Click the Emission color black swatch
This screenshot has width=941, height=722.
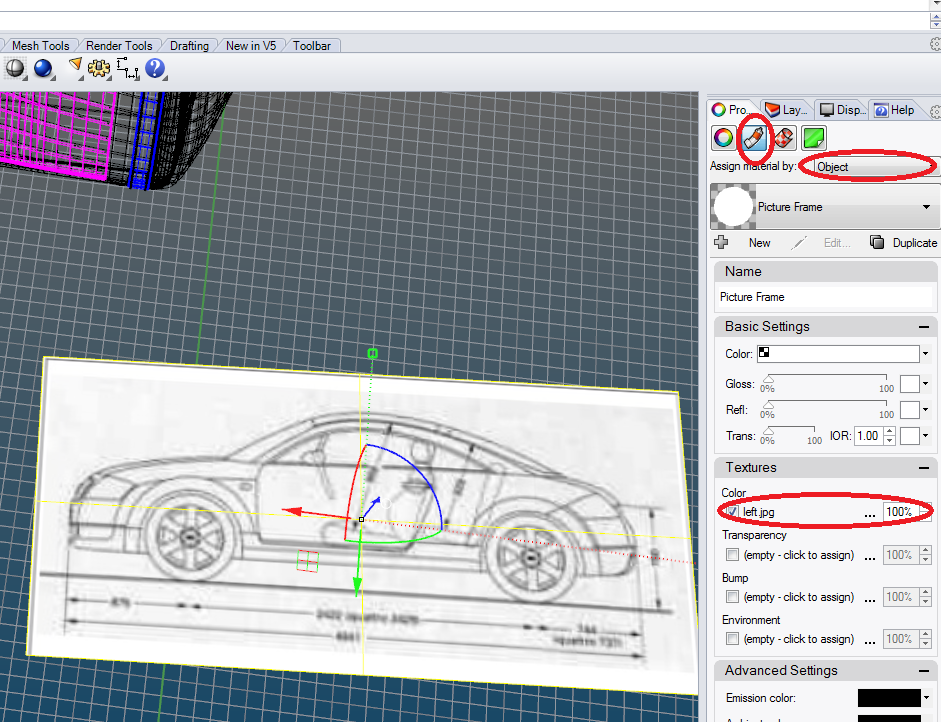pos(888,698)
